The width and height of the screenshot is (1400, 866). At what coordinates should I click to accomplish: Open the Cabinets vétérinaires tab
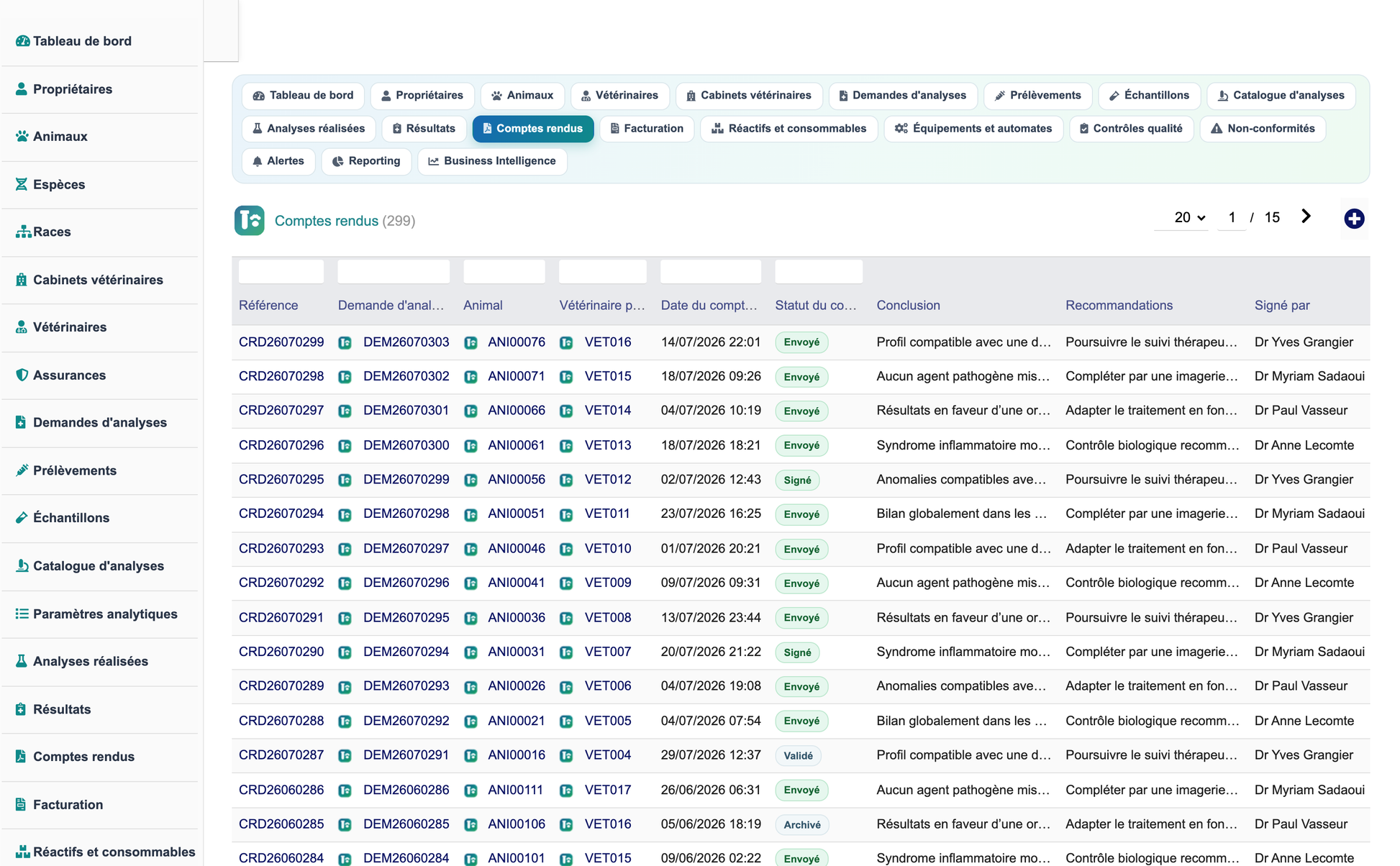[749, 96]
